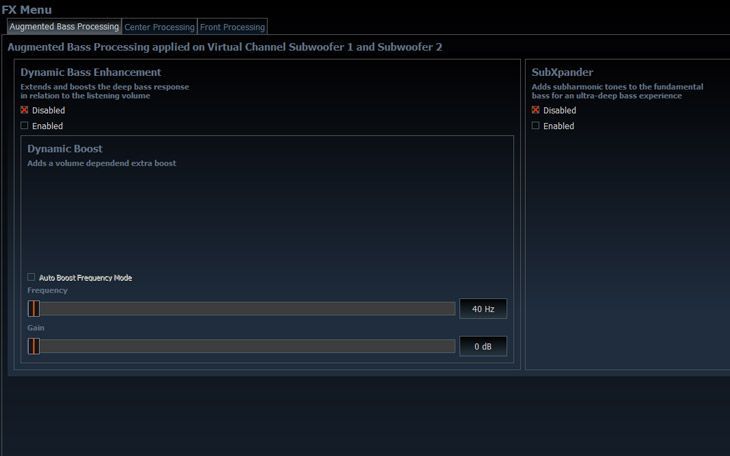This screenshot has width=730, height=456.
Task: Grab the Frequency slider handle
Action: pyautogui.click(x=33, y=309)
